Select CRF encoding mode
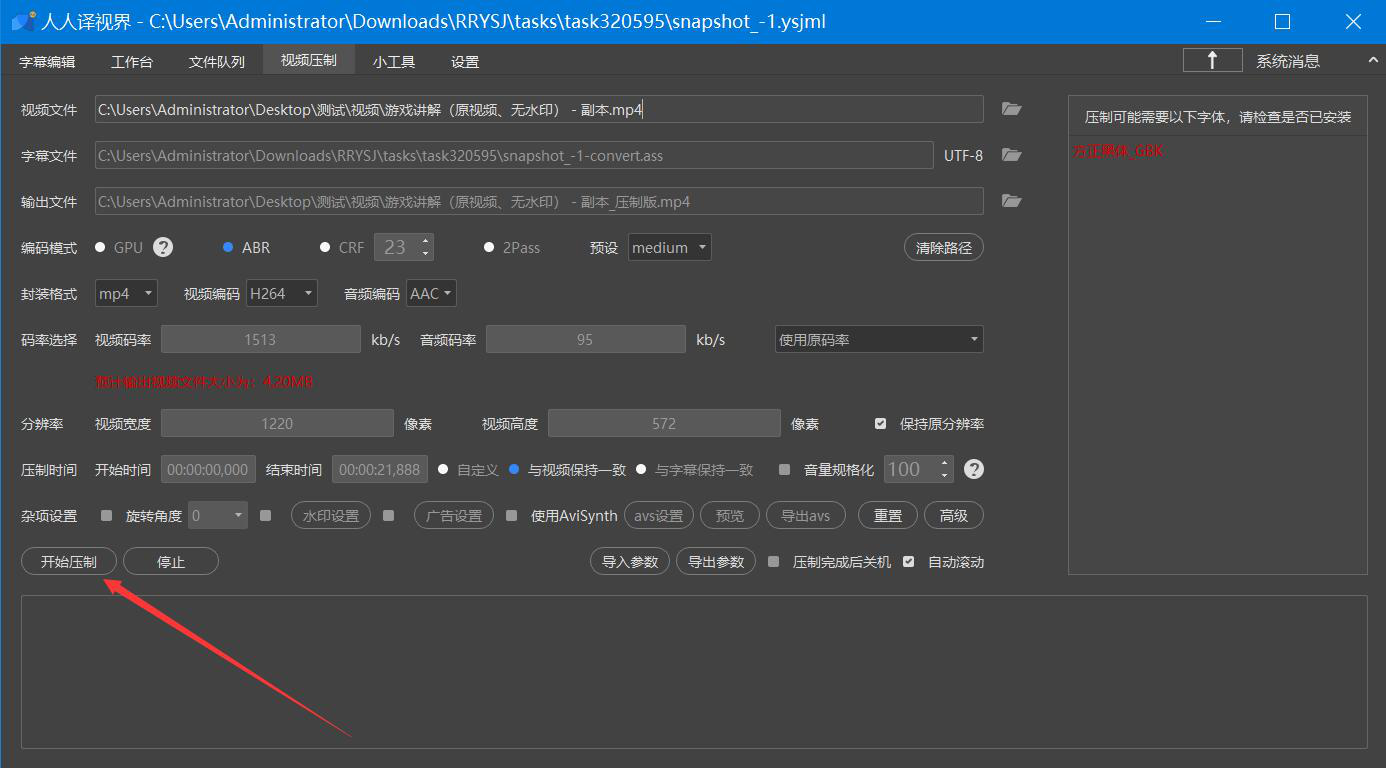The height and width of the screenshot is (768, 1386). click(x=325, y=247)
